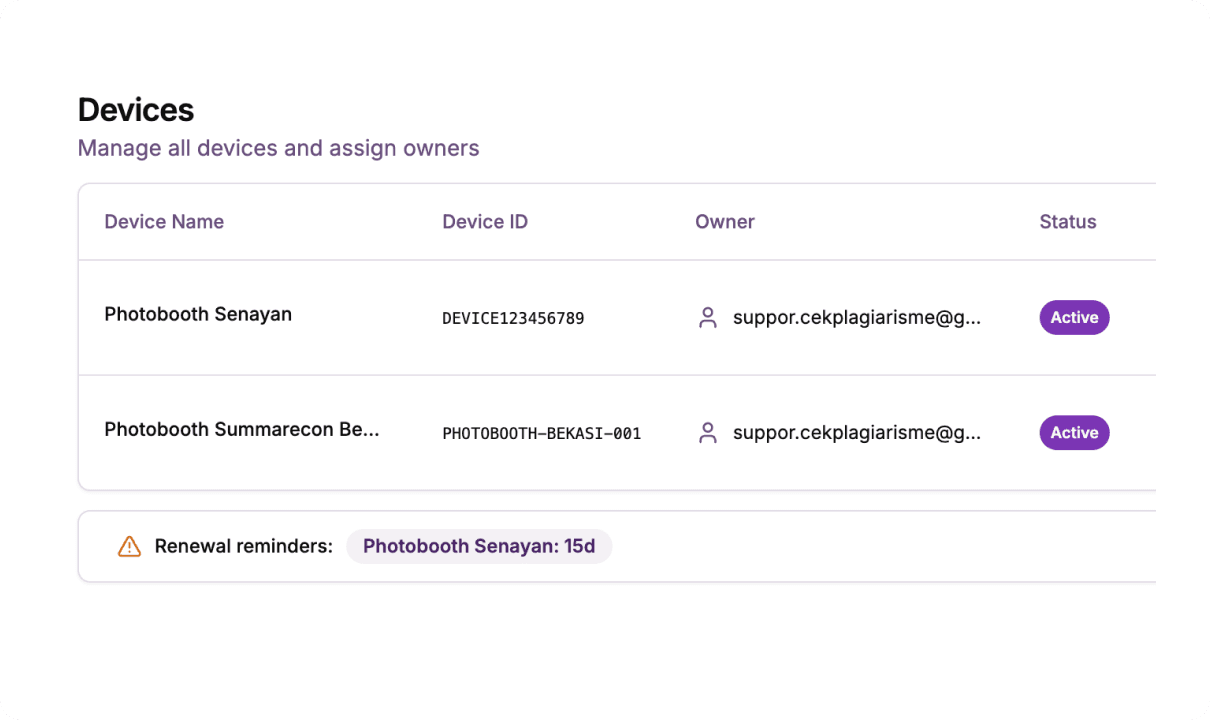This screenshot has height=720, width=1210.
Task: Select device ID PHOTOBOOTH-BEKASI-001
Action: pyautogui.click(x=541, y=434)
